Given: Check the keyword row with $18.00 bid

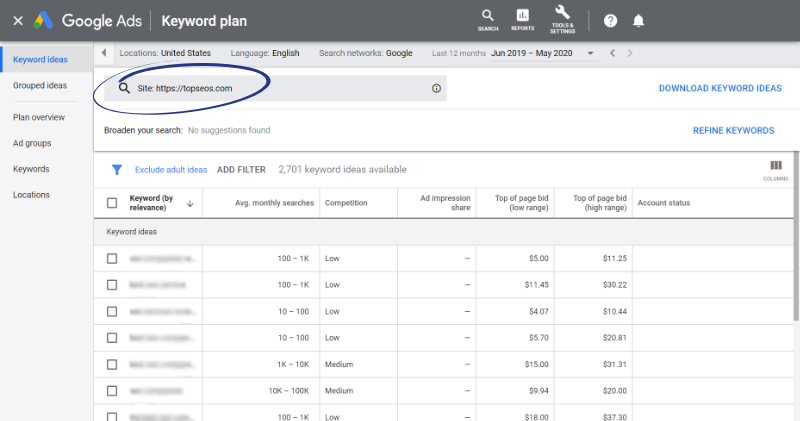Looking at the screenshot, I should coord(112,416).
